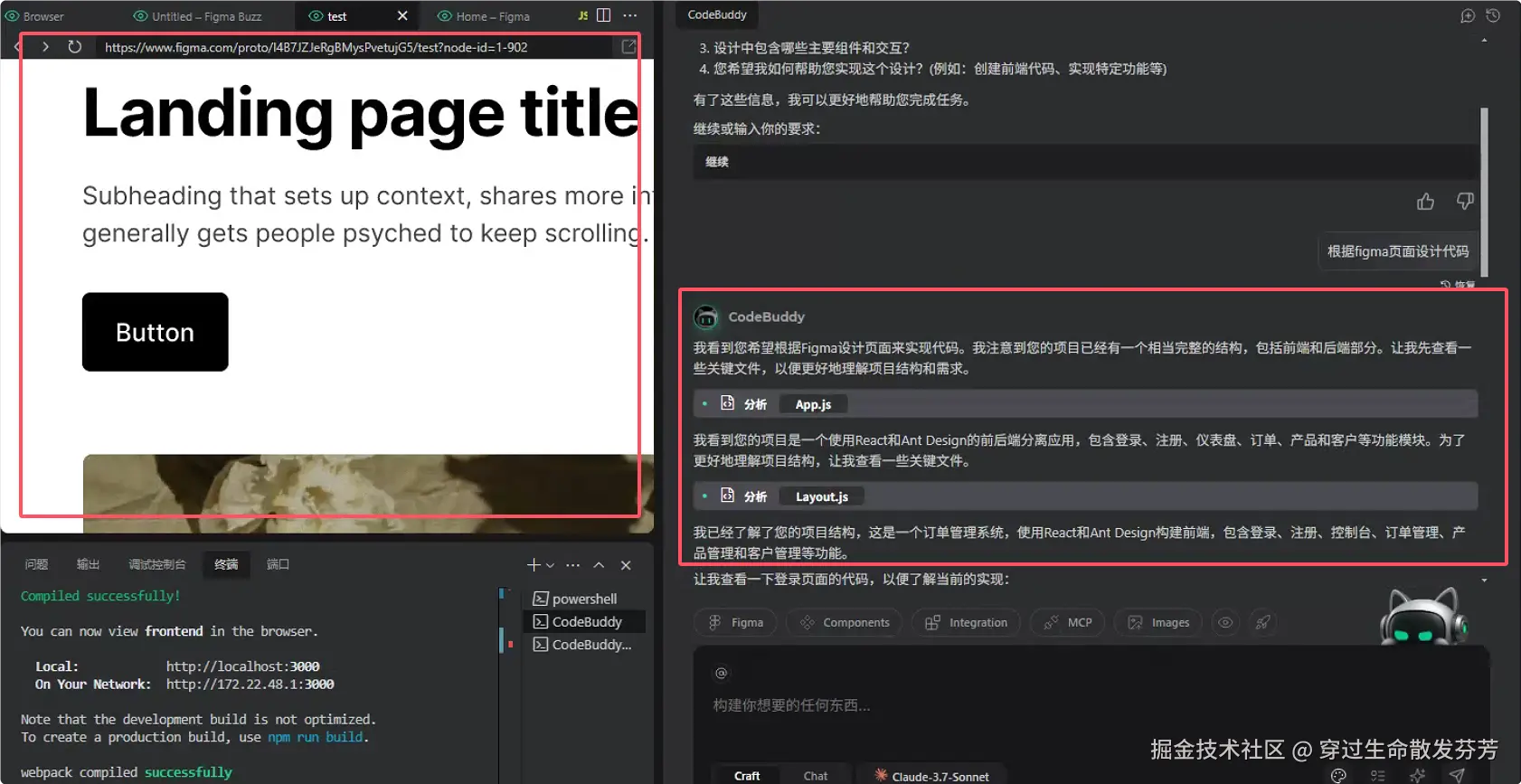The width and height of the screenshot is (1521, 784).
Task: Click the split editor icon
Action: (604, 15)
